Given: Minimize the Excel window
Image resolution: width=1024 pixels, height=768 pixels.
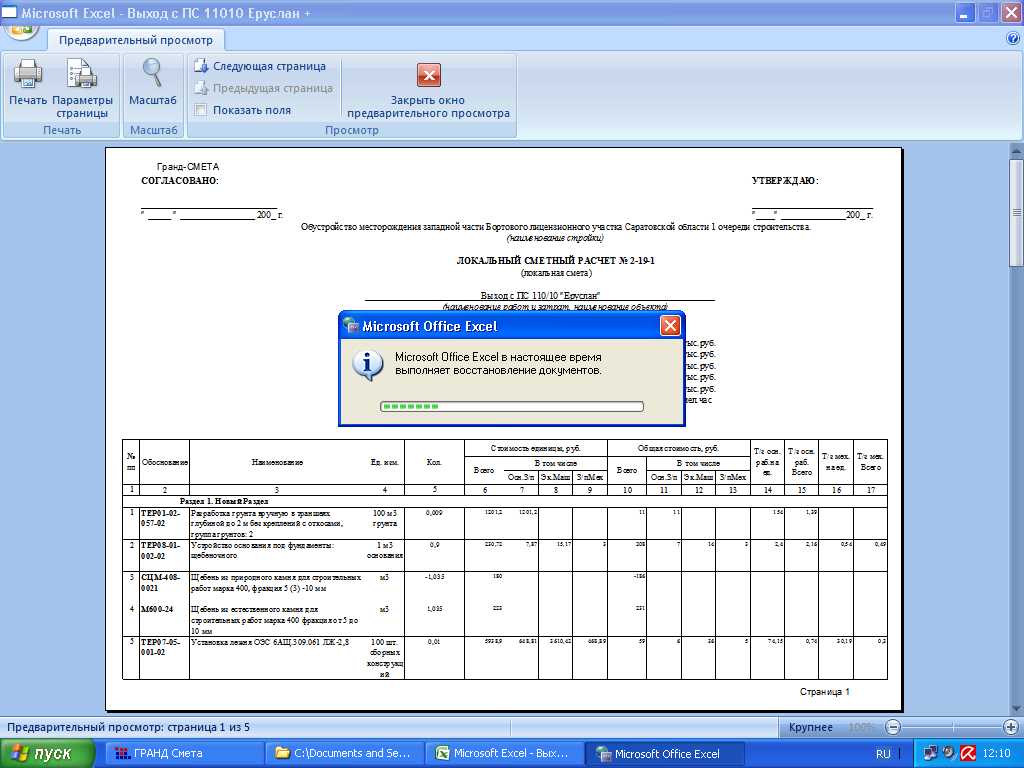Looking at the screenshot, I should tap(964, 13).
